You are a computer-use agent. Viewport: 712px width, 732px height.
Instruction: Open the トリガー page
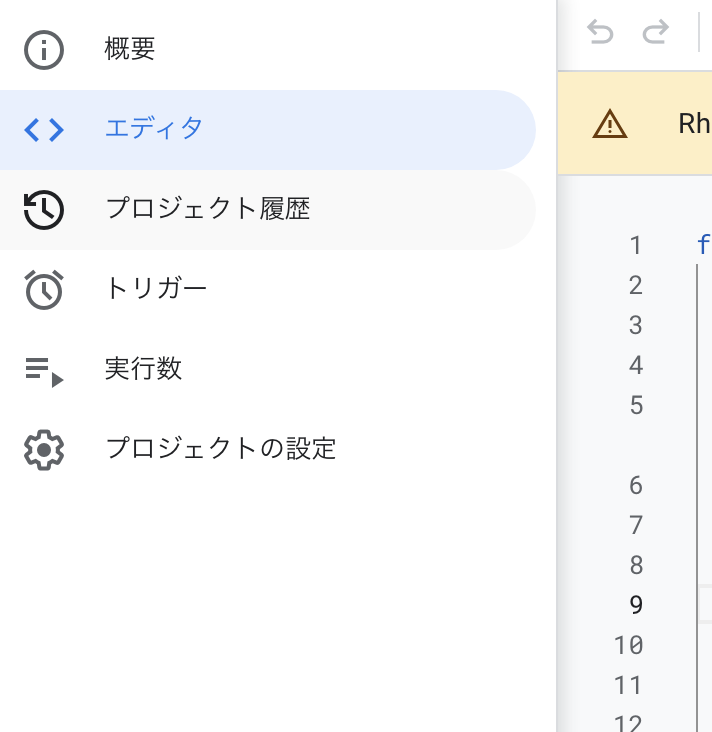pos(156,289)
